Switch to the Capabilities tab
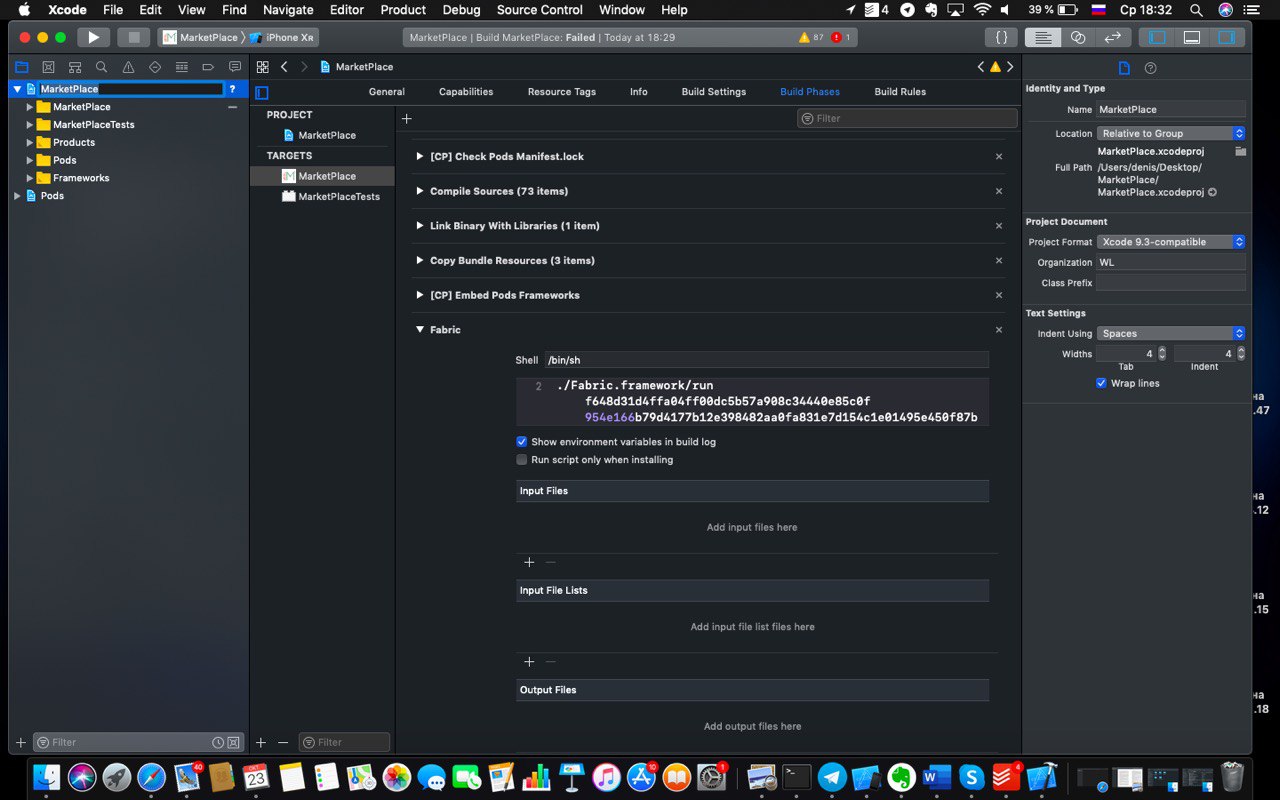Image resolution: width=1280 pixels, height=800 pixels. pos(466,92)
